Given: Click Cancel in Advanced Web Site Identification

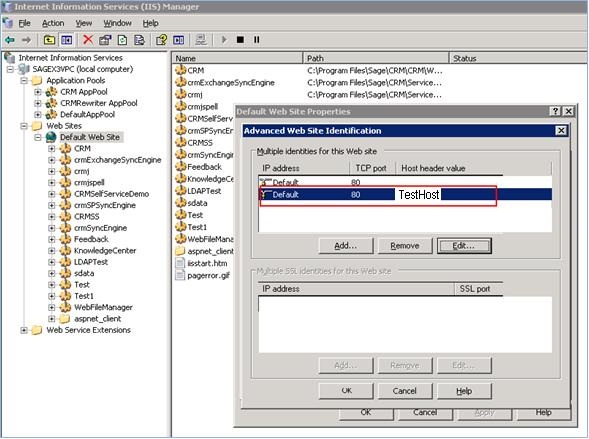Looking at the screenshot, I should click(x=405, y=391).
